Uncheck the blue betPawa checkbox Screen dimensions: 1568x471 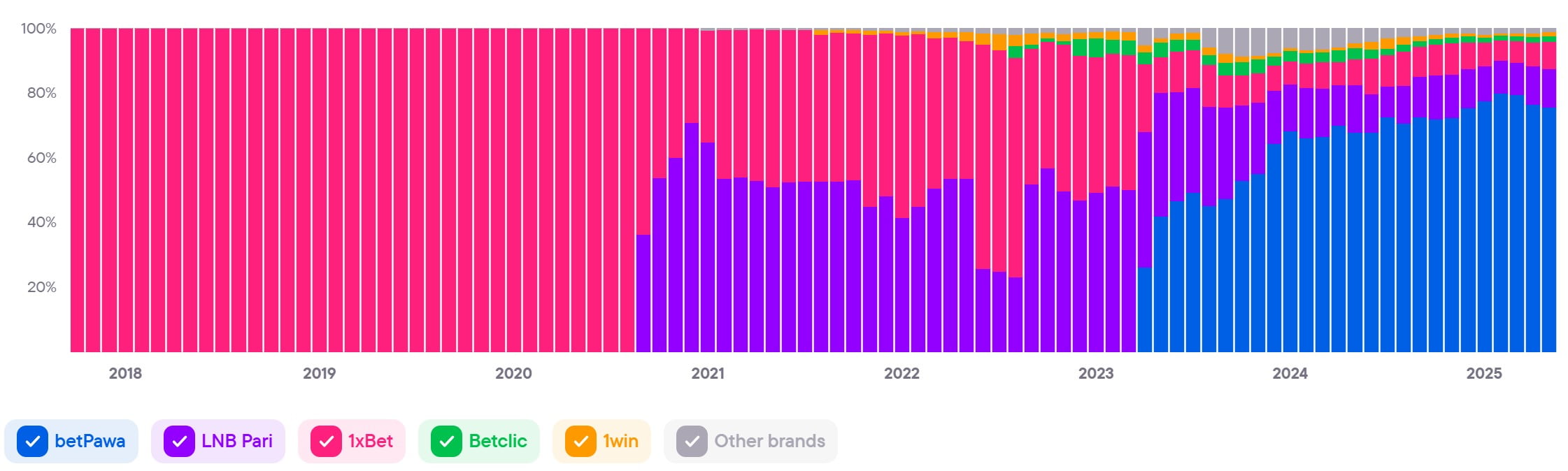point(32,442)
